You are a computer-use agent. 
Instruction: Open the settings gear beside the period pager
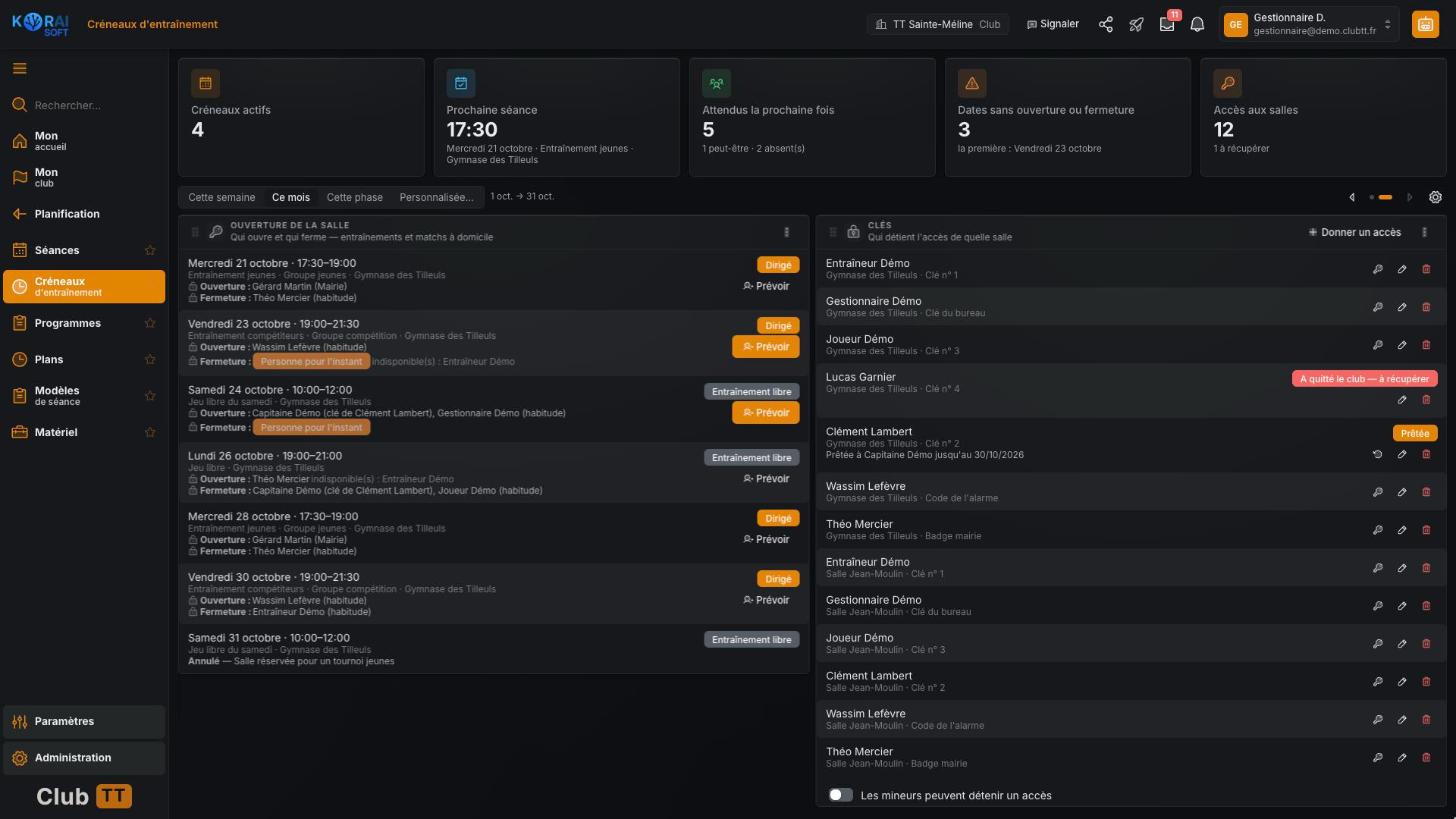tap(1435, 197)
